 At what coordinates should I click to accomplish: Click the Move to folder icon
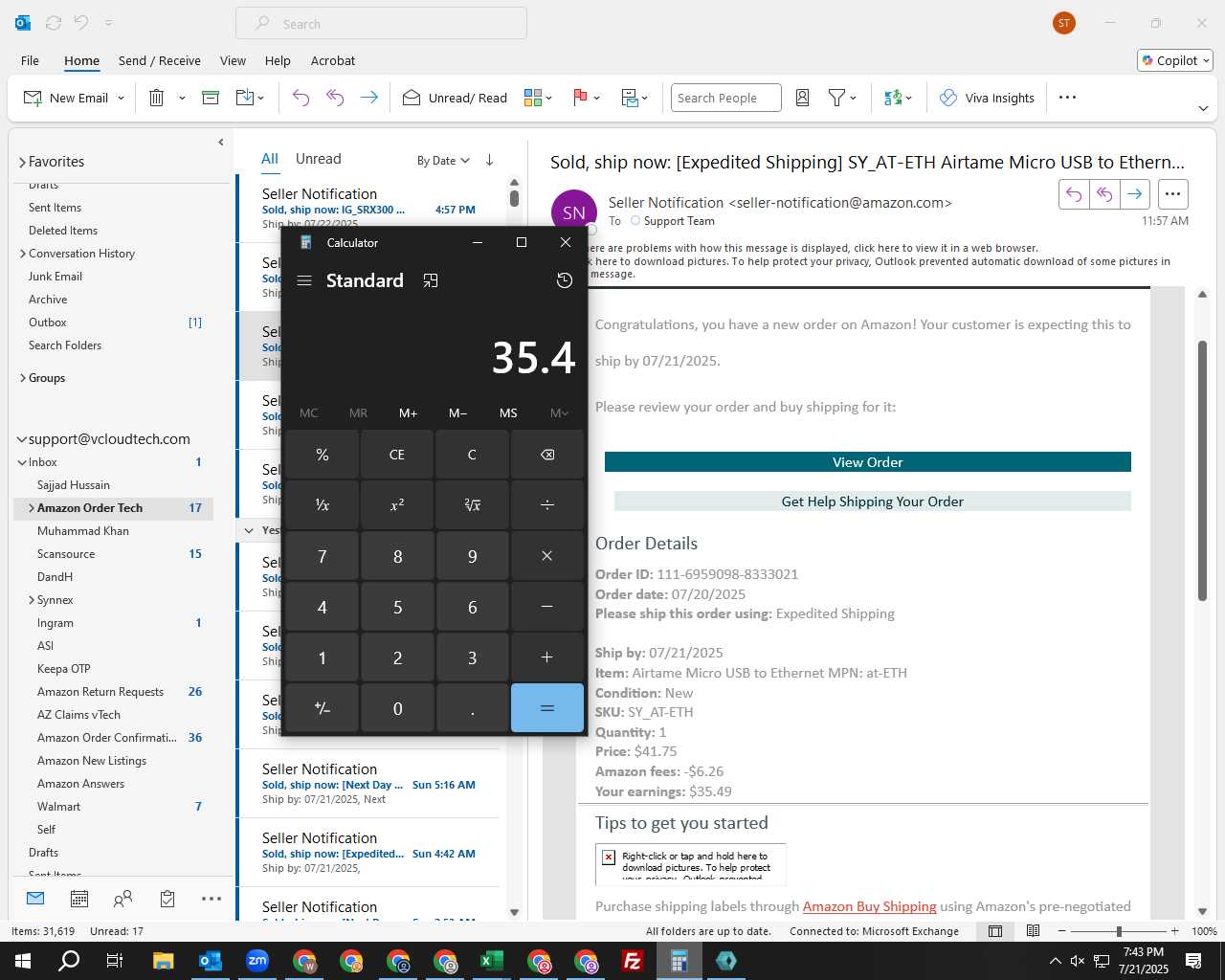tap(244, 98)
